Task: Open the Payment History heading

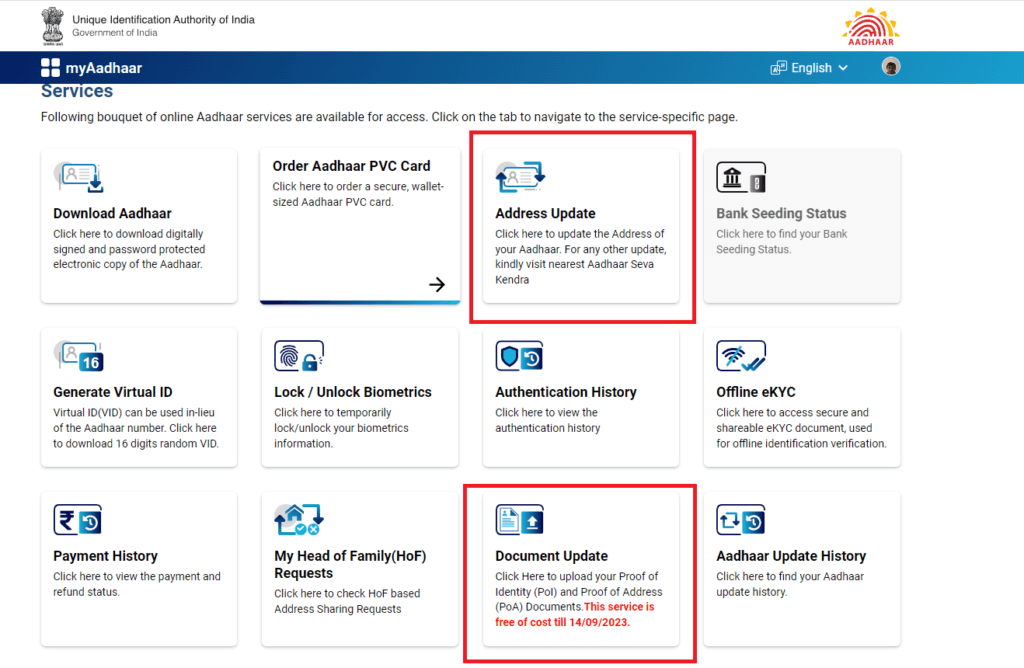Action: [x=105, y=556]
